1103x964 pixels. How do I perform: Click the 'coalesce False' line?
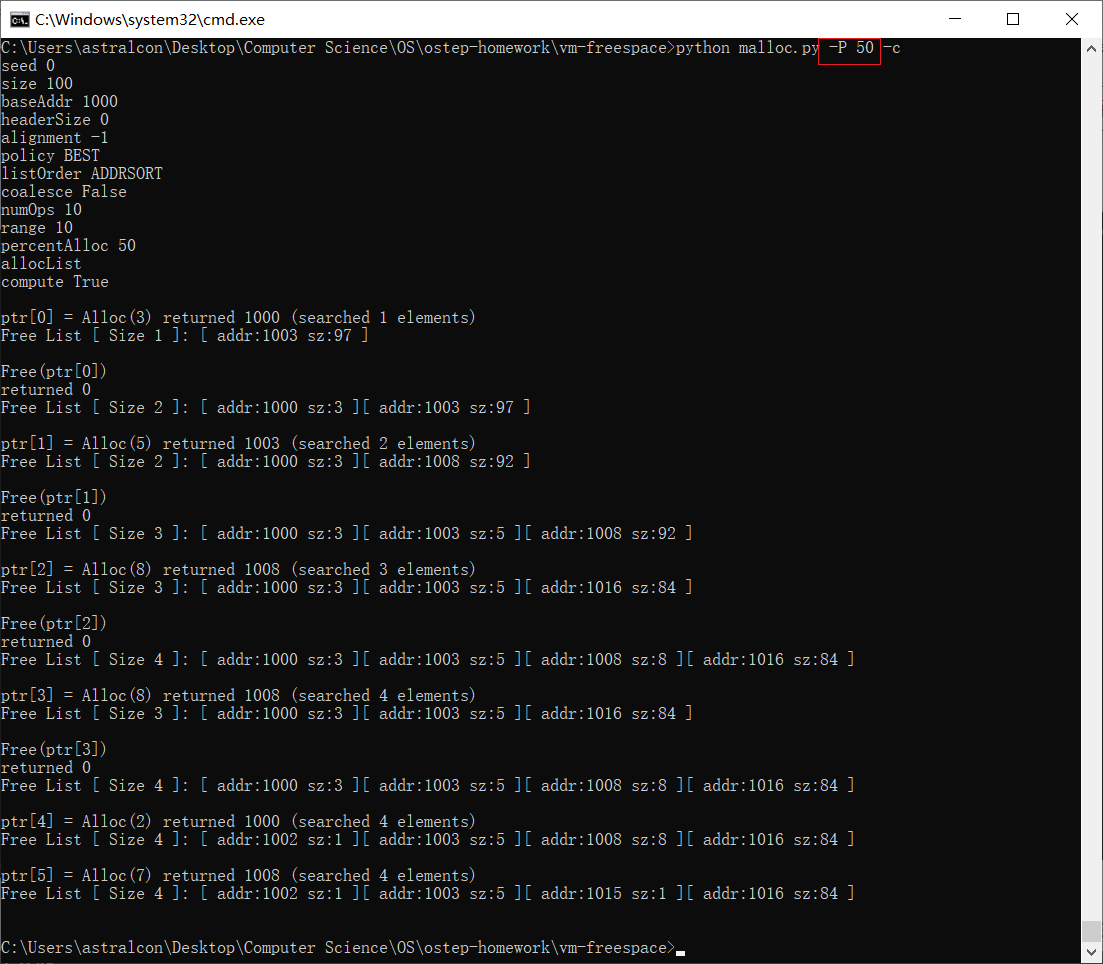(x=64, y=192)
